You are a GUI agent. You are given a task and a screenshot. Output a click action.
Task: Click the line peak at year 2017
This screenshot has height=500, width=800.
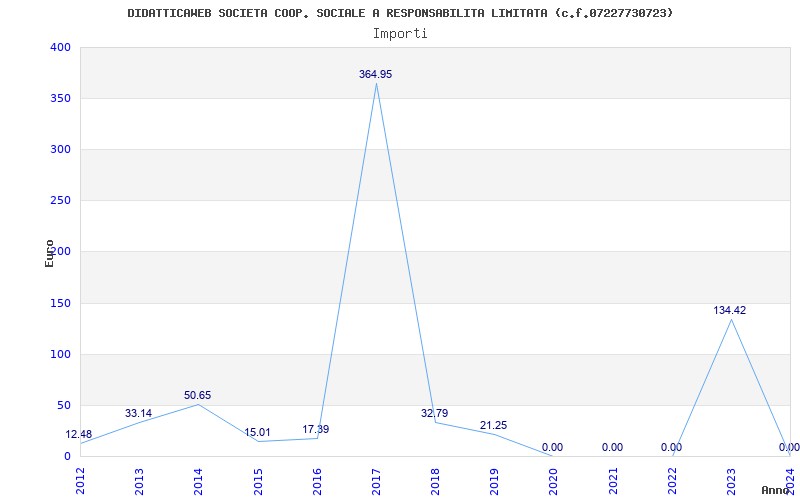[x=377, y=83]
